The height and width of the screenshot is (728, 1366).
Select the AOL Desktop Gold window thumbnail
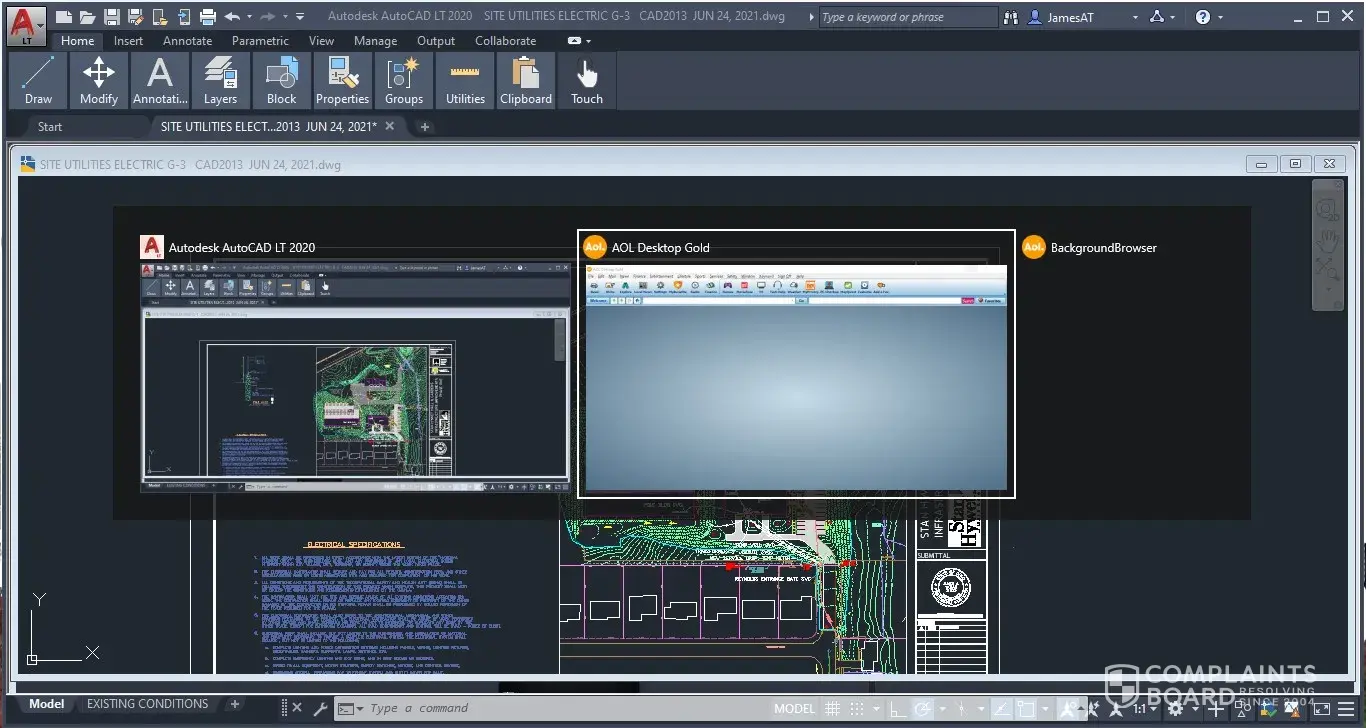click(x=796, y=378)
